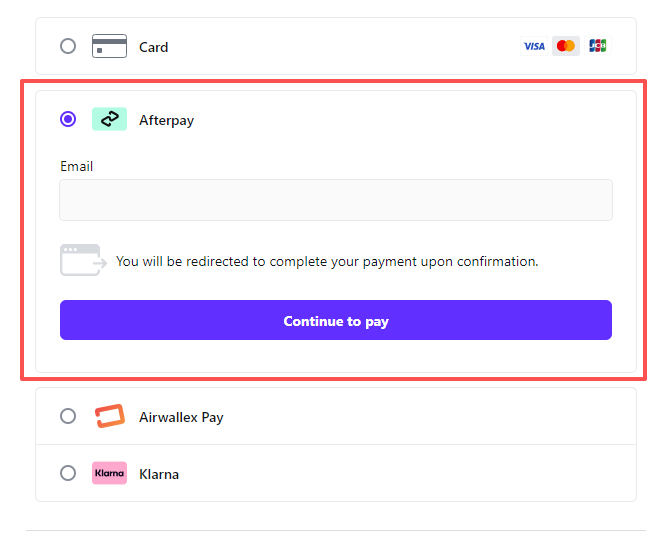The image size is (665, 548).
Task: Click the Card payment label
Action: coord(153,47)
